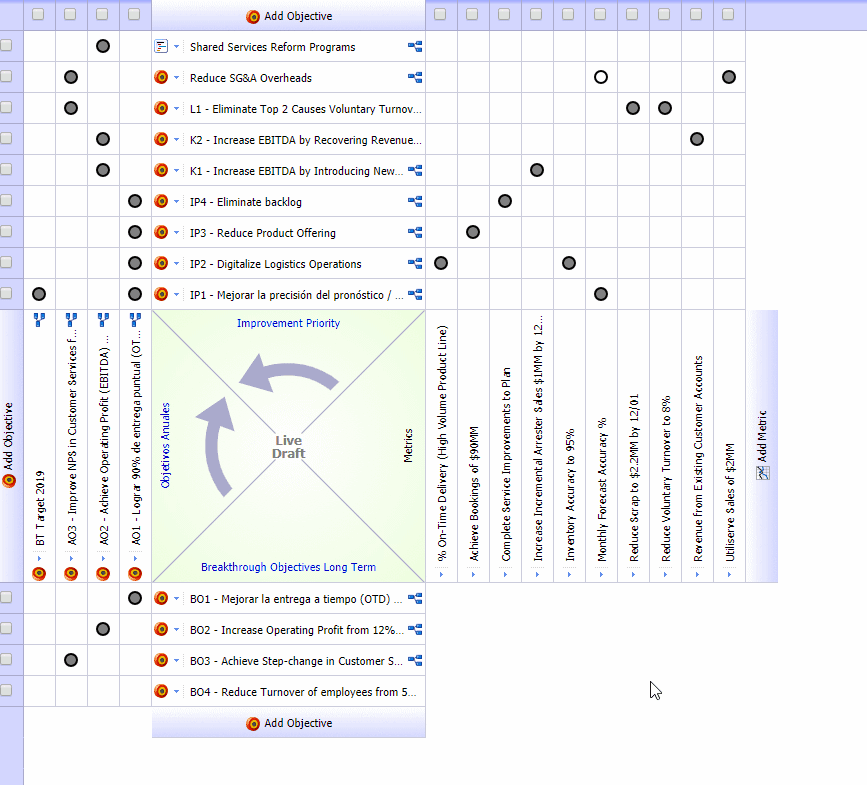This screenshot has width=867, height=785.
Task: Check the row box for BO2 - Increase Operating Profit
Action: [7, 630]
